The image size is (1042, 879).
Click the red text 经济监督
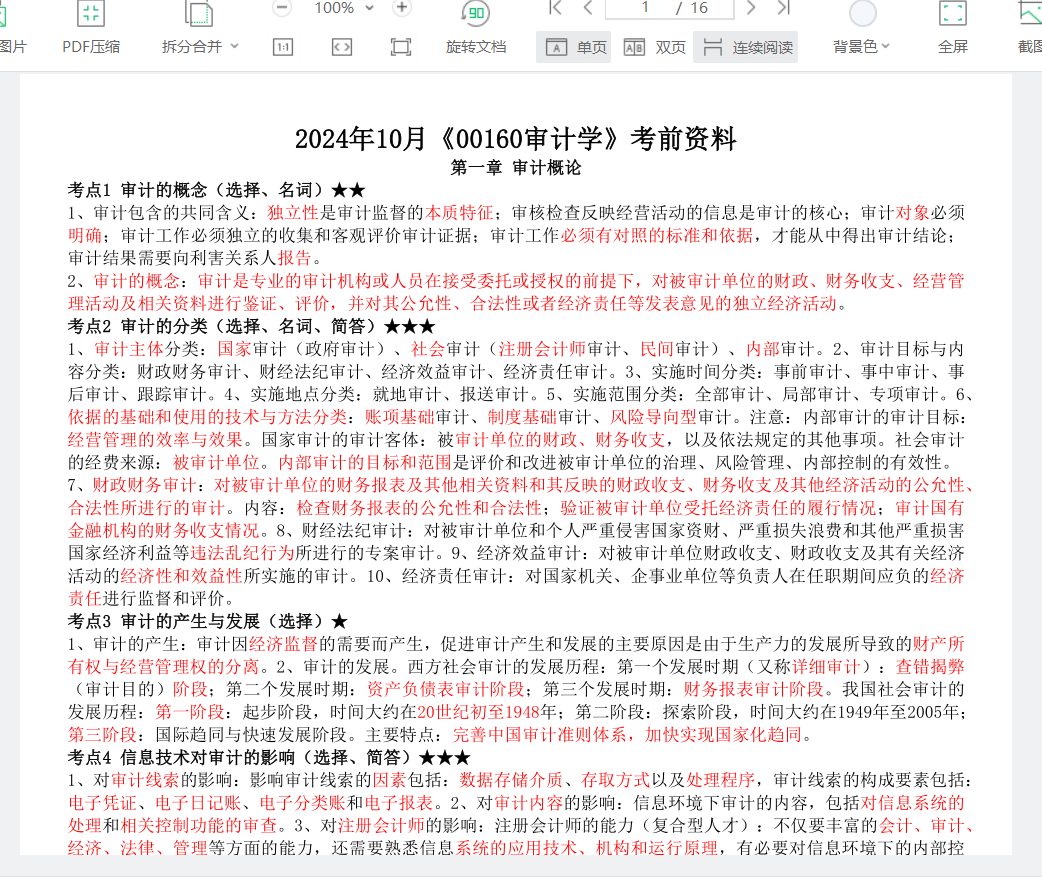tap(283, 644)
